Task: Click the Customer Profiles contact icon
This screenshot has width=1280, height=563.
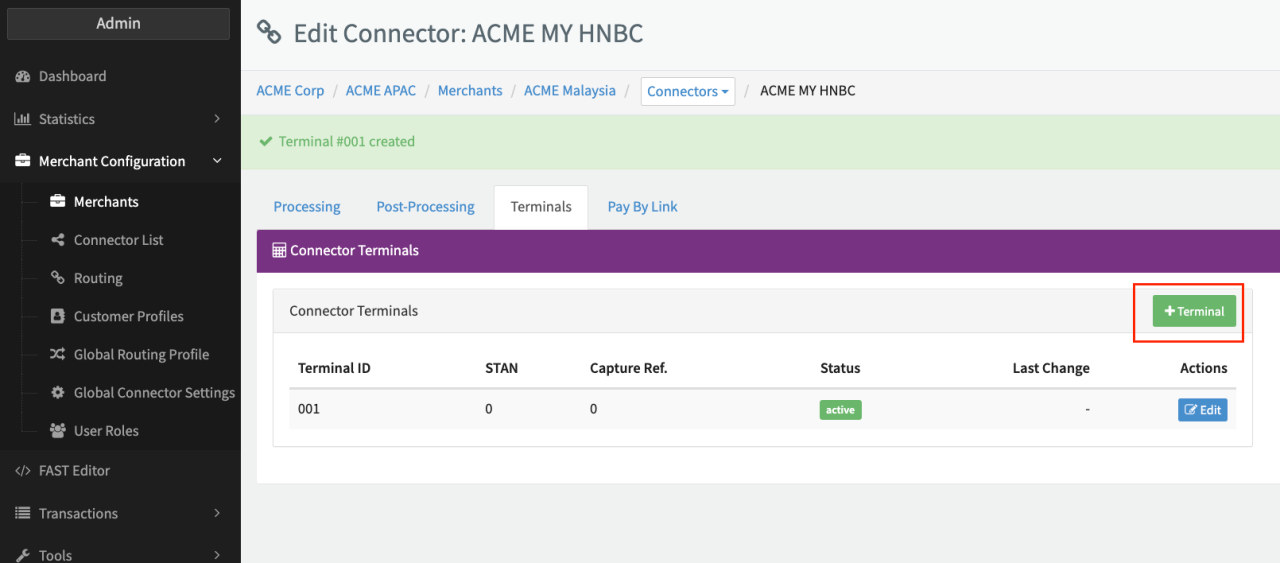Action: click(x=57, y=316)
